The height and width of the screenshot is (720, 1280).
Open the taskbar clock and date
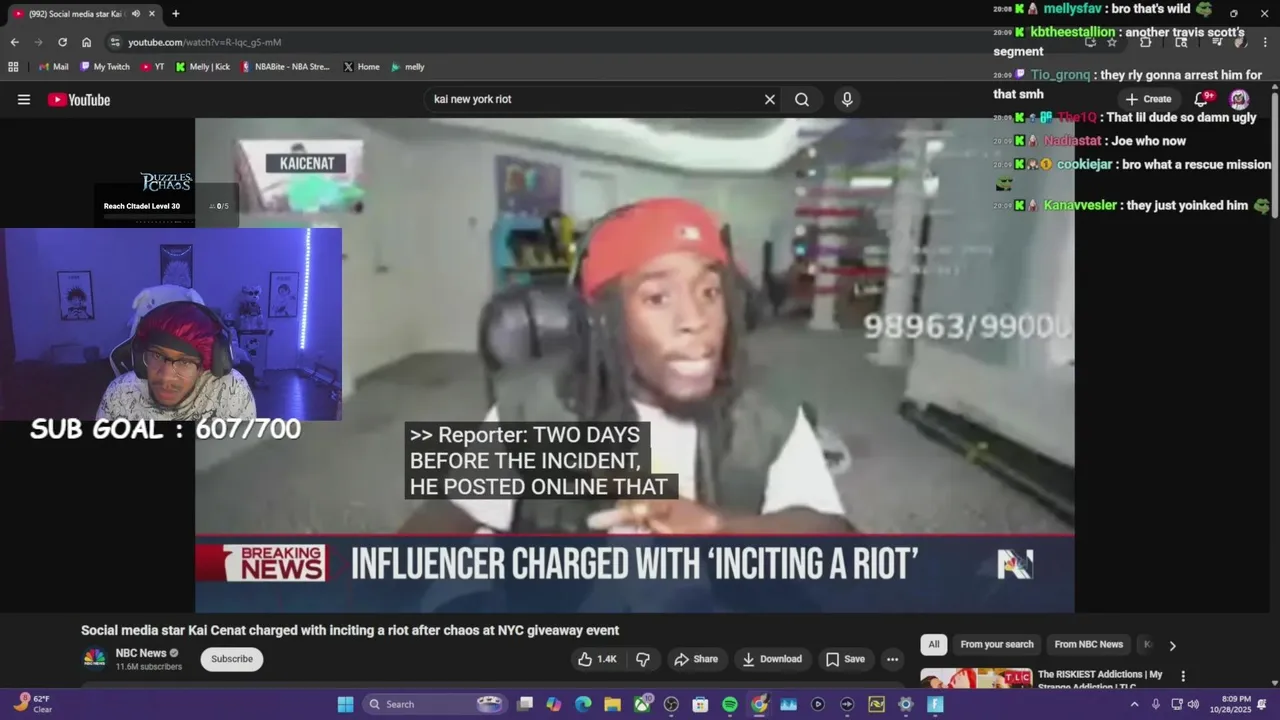[x=1235, y=704]
